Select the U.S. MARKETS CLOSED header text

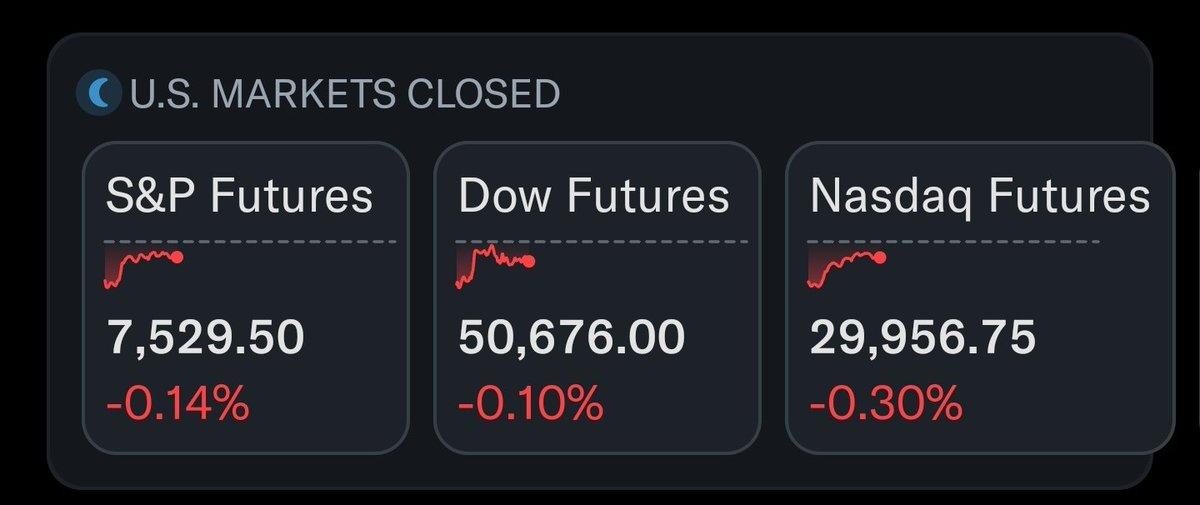pyautogui.click(x=344, y=94)
